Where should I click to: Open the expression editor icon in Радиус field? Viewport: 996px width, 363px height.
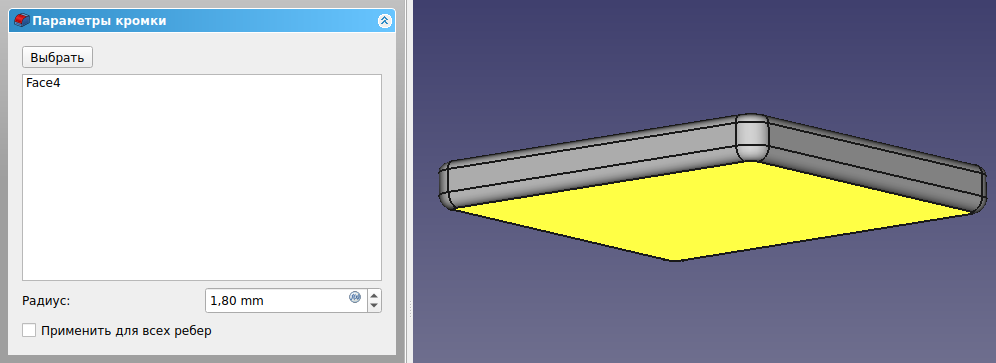click(x=355, y=297)
